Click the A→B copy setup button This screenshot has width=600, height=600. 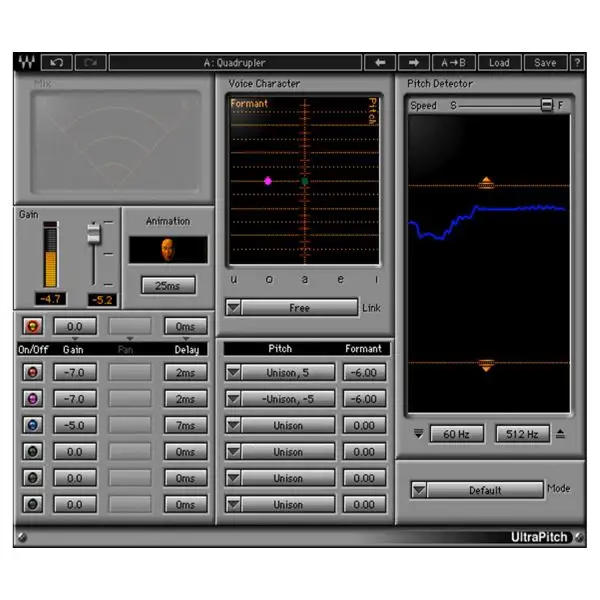pyautogui.click(x=454, y=62)
